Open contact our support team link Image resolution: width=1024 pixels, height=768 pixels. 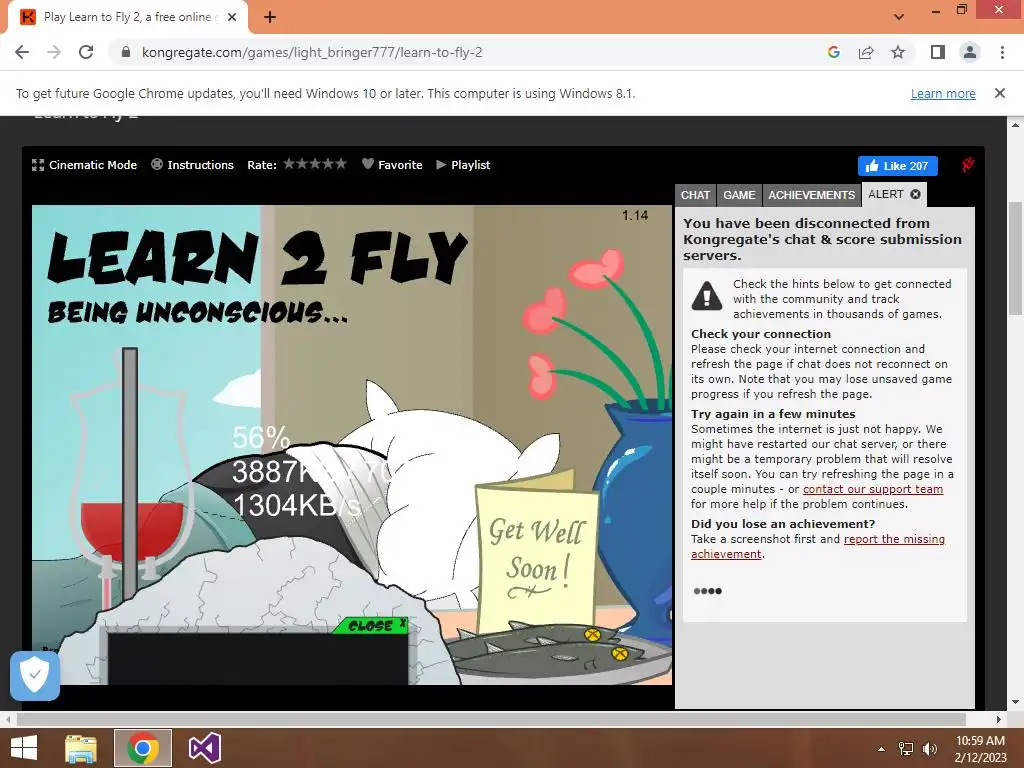[872, 489]
